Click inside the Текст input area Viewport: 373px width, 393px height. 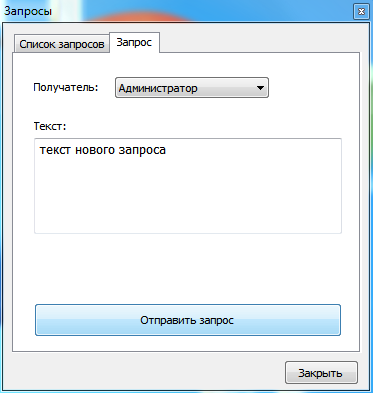pos(188,186)
